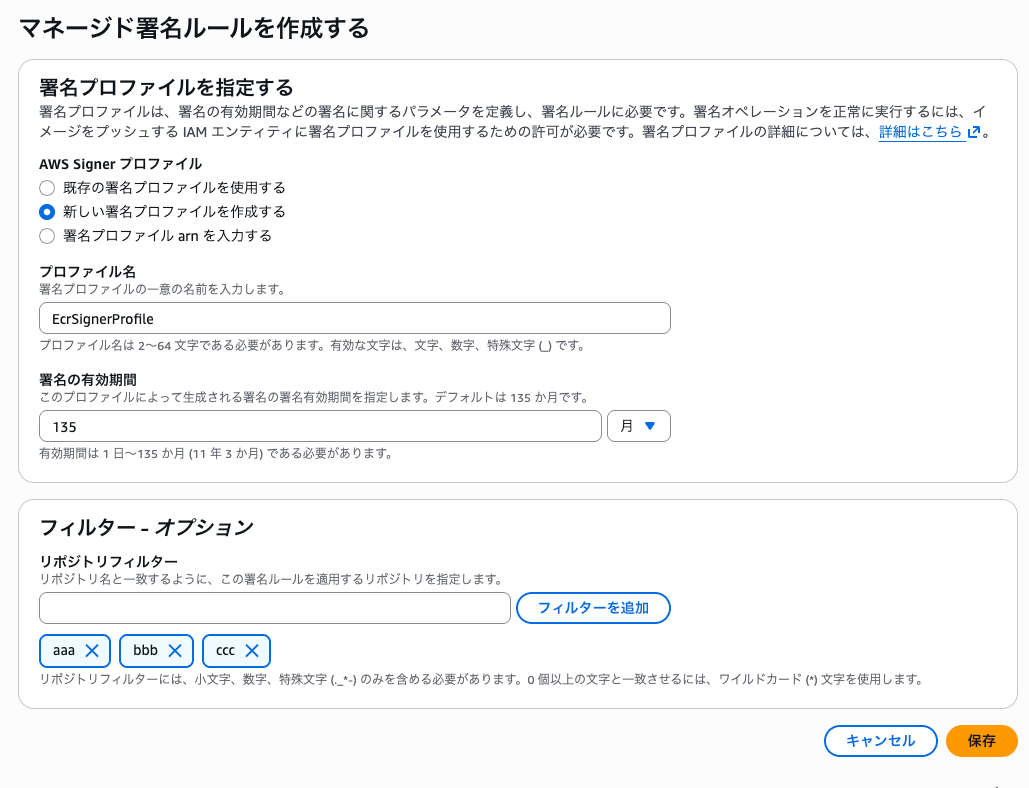The width and height of the screenshot is (1029, 788).
Task: Save the signing rule with 保存
Action: [981, 741]
